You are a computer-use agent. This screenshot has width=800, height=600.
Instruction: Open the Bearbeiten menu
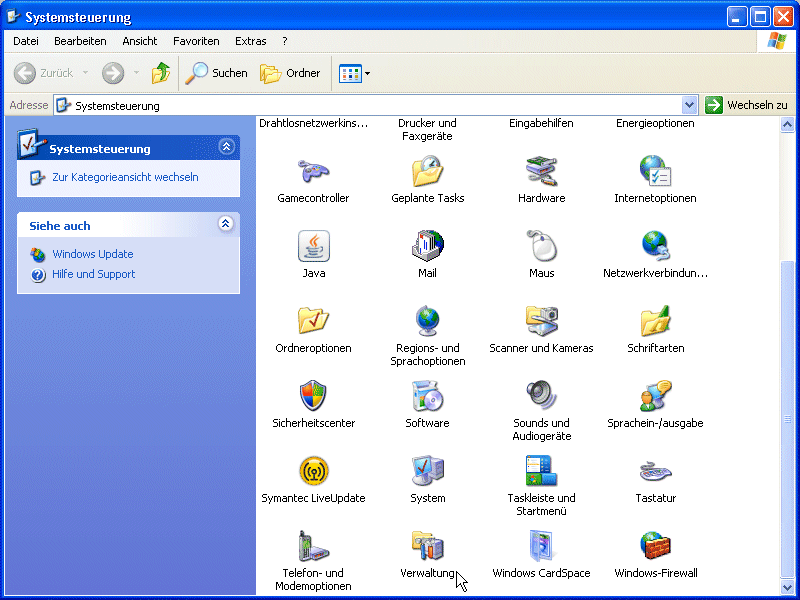click(80, 41)
